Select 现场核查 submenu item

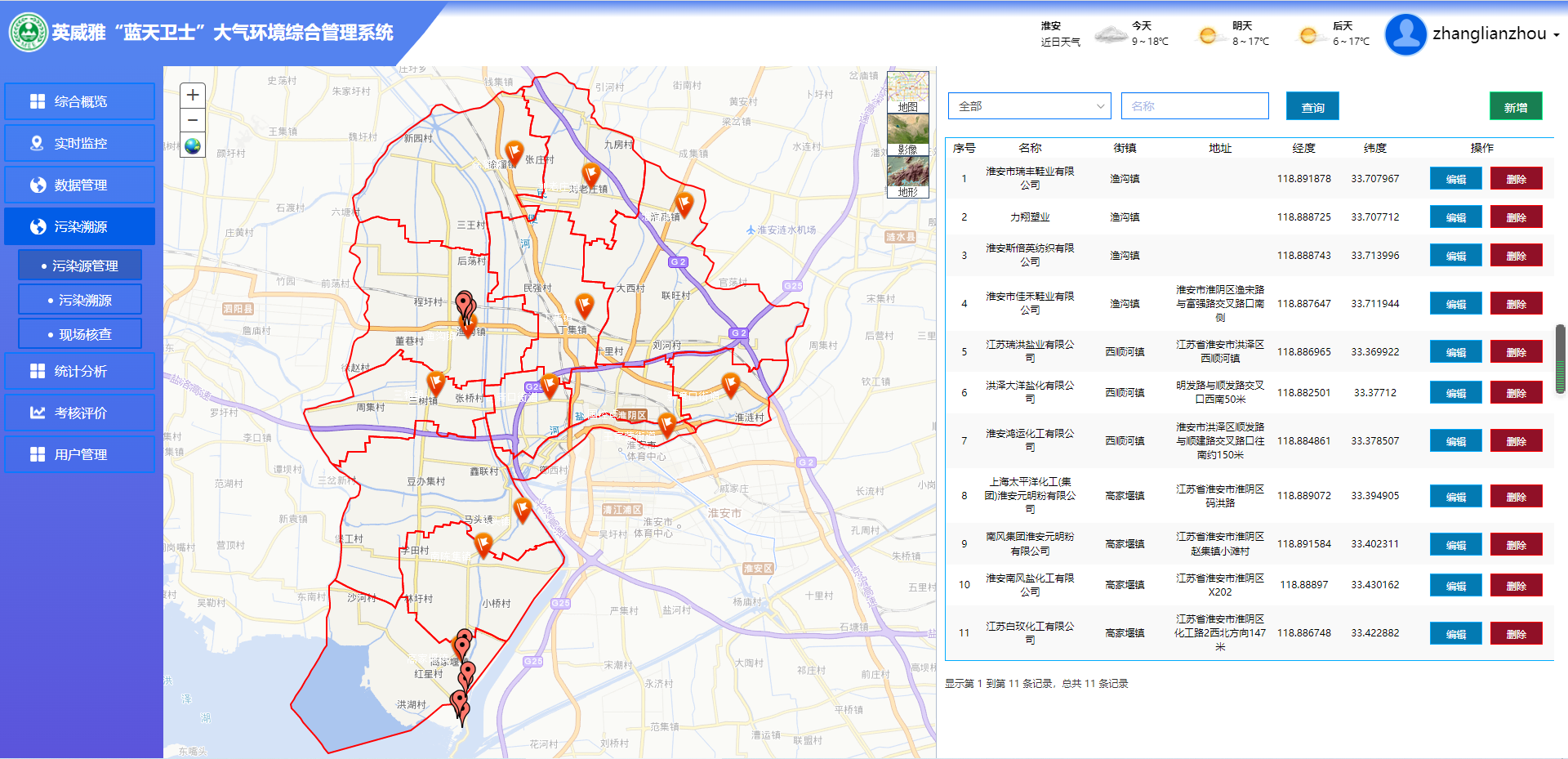80,334
